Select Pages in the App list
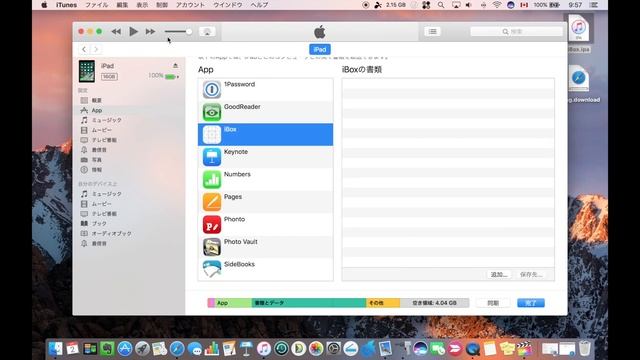 [265, 202]
